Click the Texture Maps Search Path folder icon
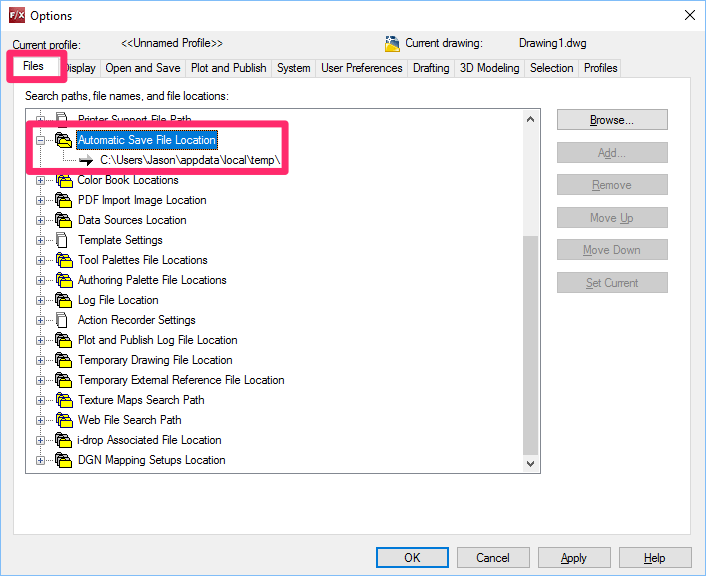 (x=63, y=400)
